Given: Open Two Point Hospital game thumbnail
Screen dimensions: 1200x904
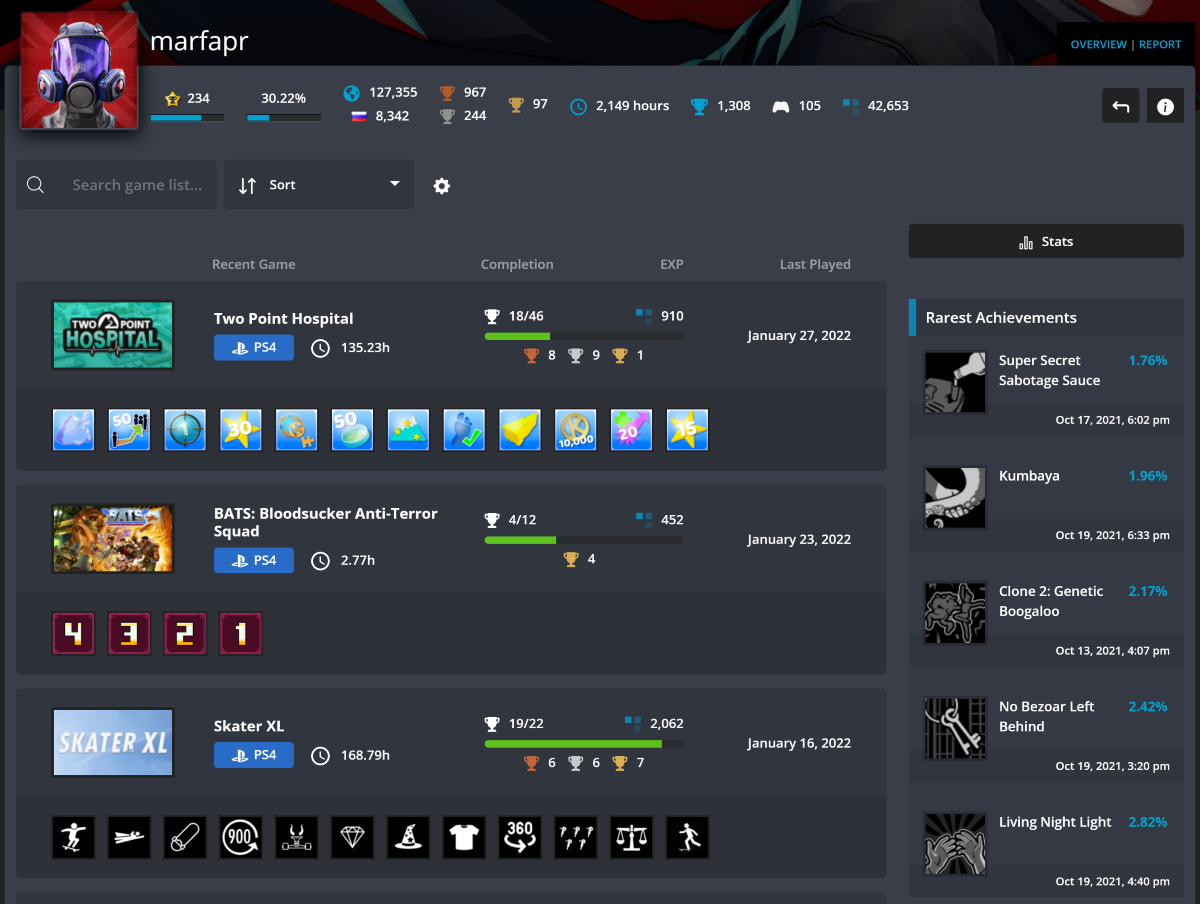Looking at the screenshot, I should [x=113, y=336].
